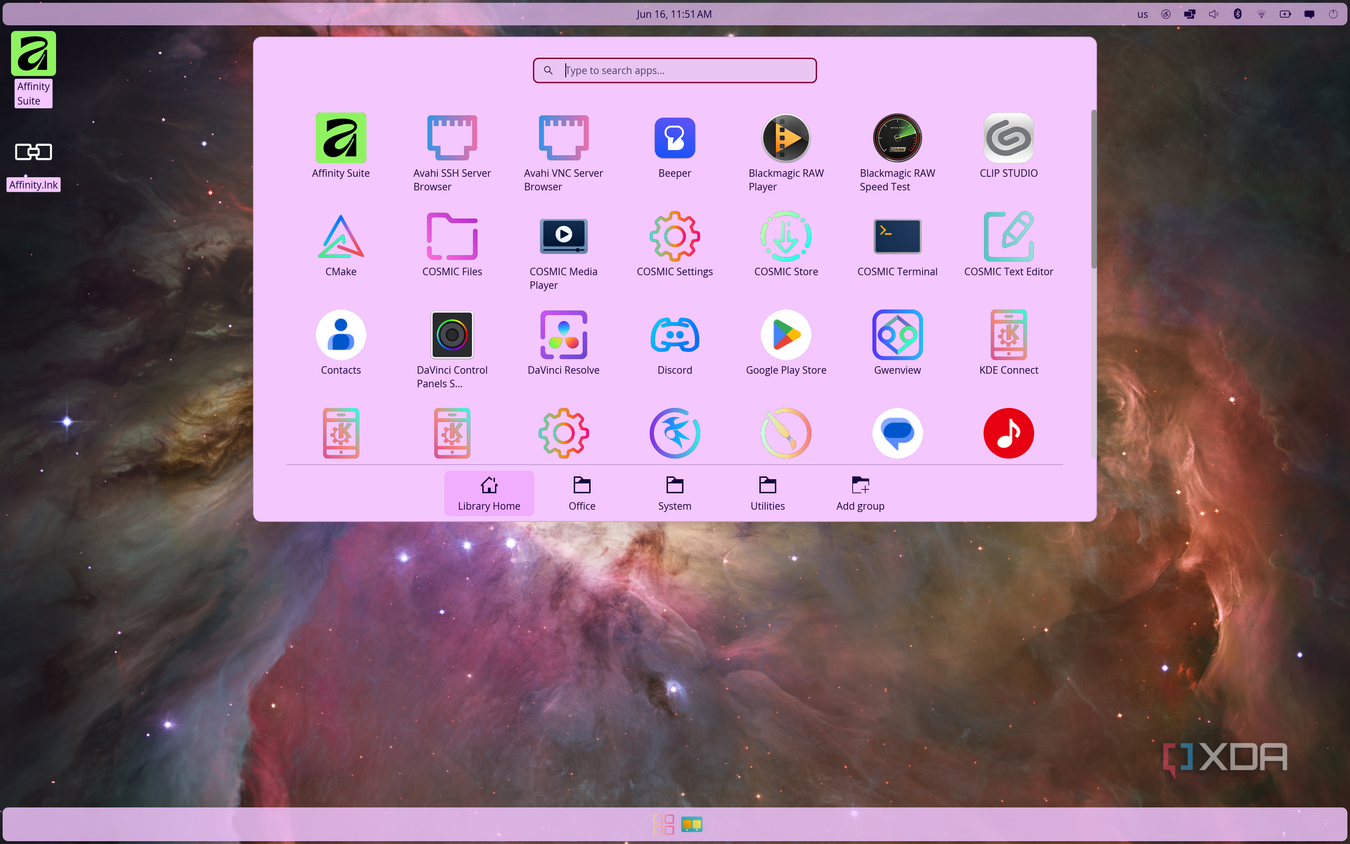This screenshot has width=1350, height=844.
Task: Open the battery status menu
Action: point(1285,14)
